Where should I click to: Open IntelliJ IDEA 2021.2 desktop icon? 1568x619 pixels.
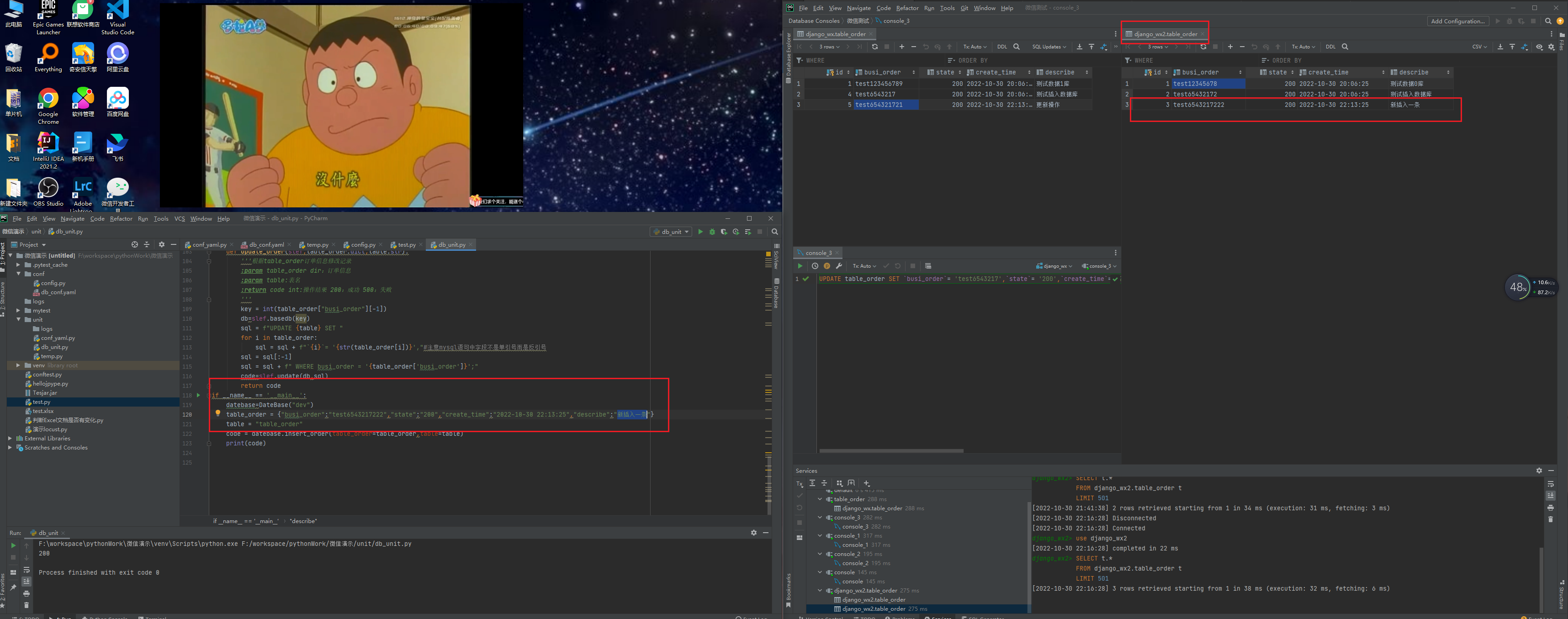click(x=48, y=151)
